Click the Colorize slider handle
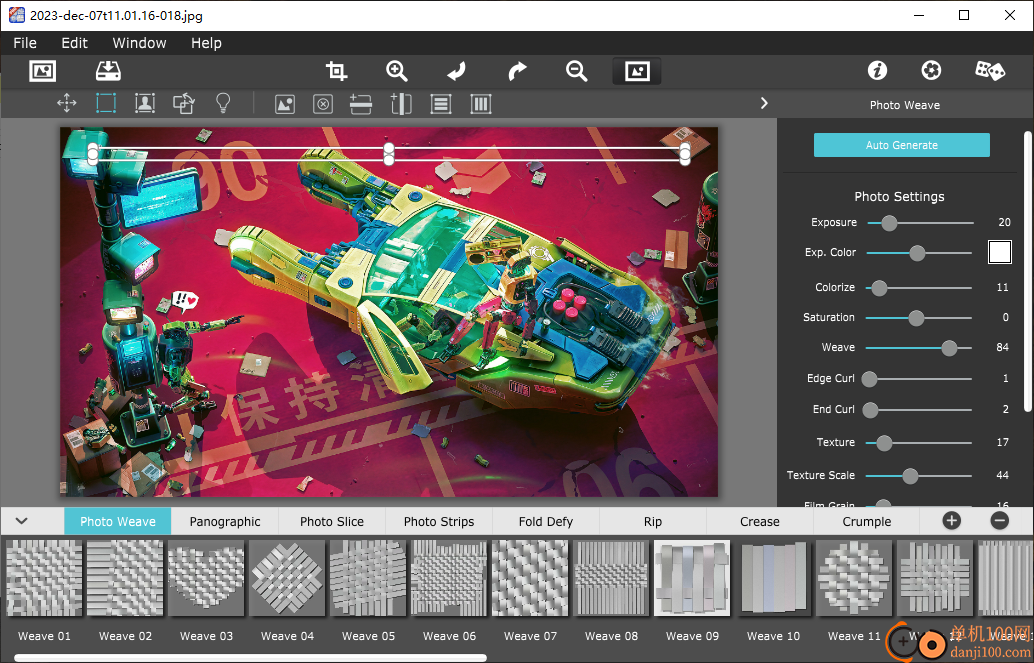The height and width of the screenshot is (663, 1034). click(x=879, y=288)
